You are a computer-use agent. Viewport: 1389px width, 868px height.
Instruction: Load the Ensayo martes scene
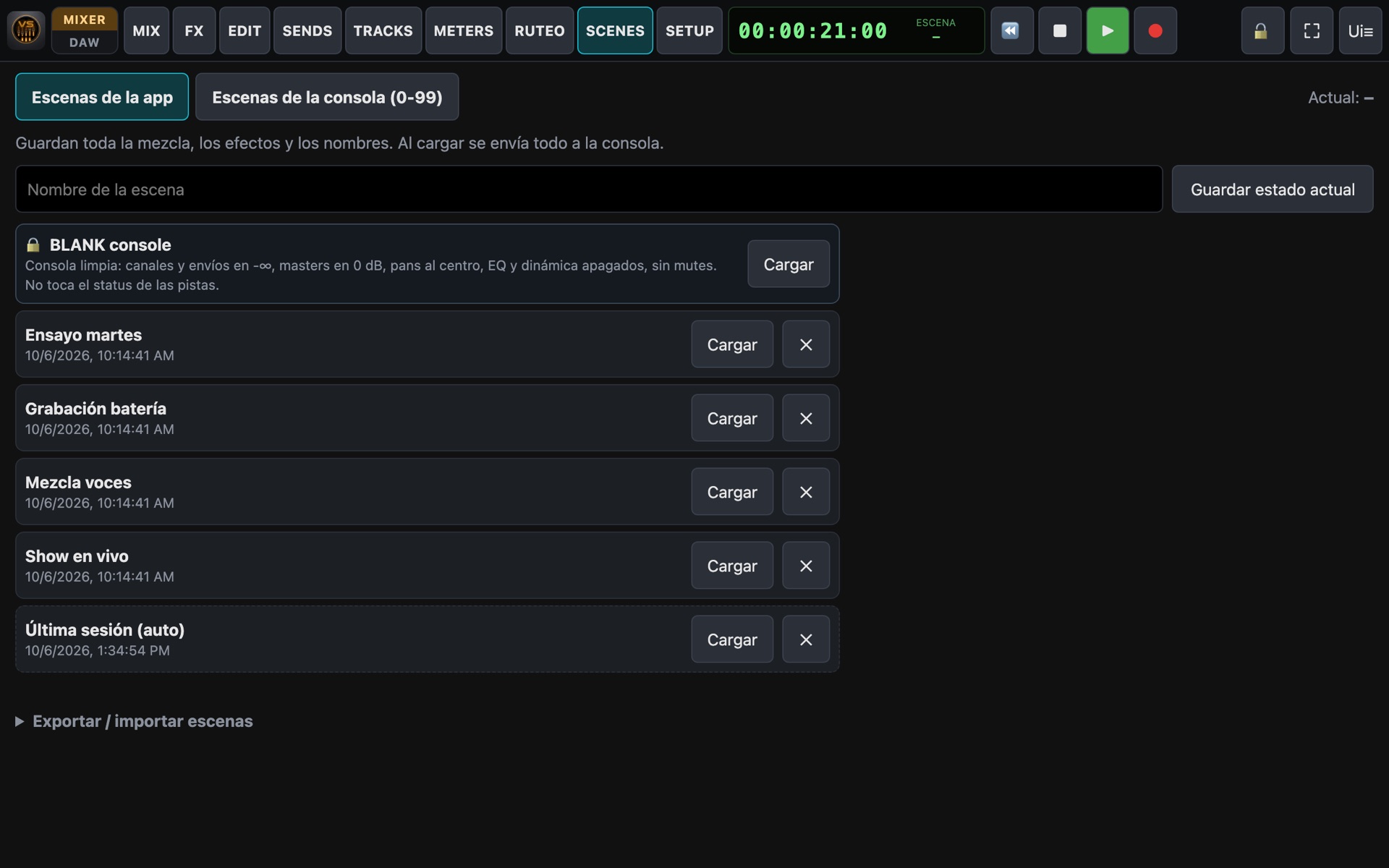[732, 344]
